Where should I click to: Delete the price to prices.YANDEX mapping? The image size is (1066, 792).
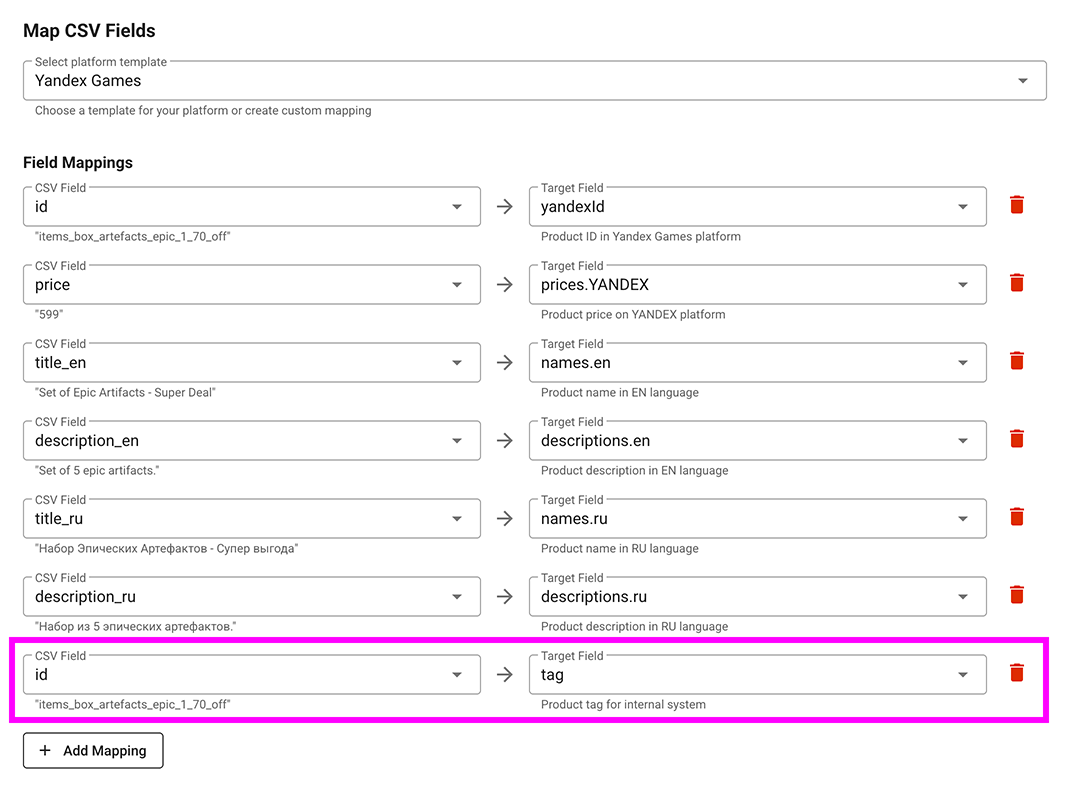pyautogui.click(x=1017, y=283)
